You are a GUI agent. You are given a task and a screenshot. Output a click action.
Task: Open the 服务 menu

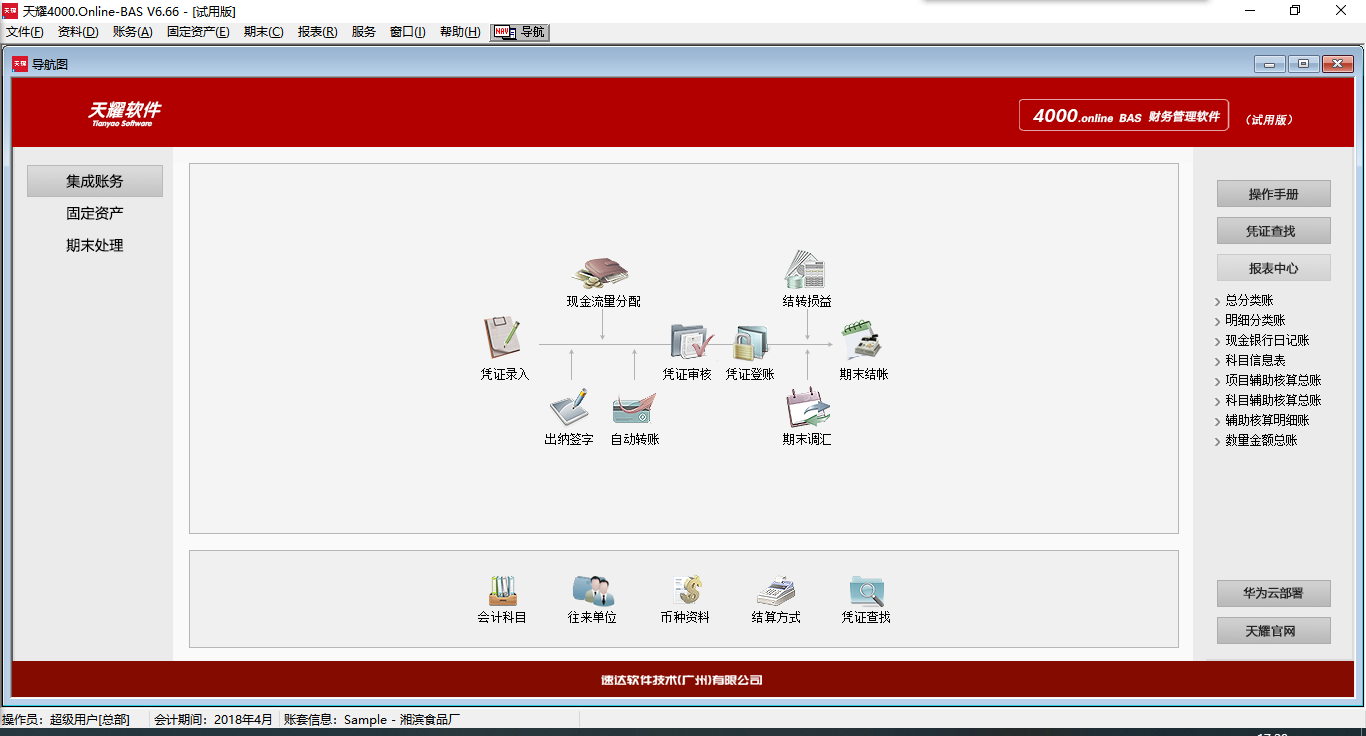tap(364, 32)
